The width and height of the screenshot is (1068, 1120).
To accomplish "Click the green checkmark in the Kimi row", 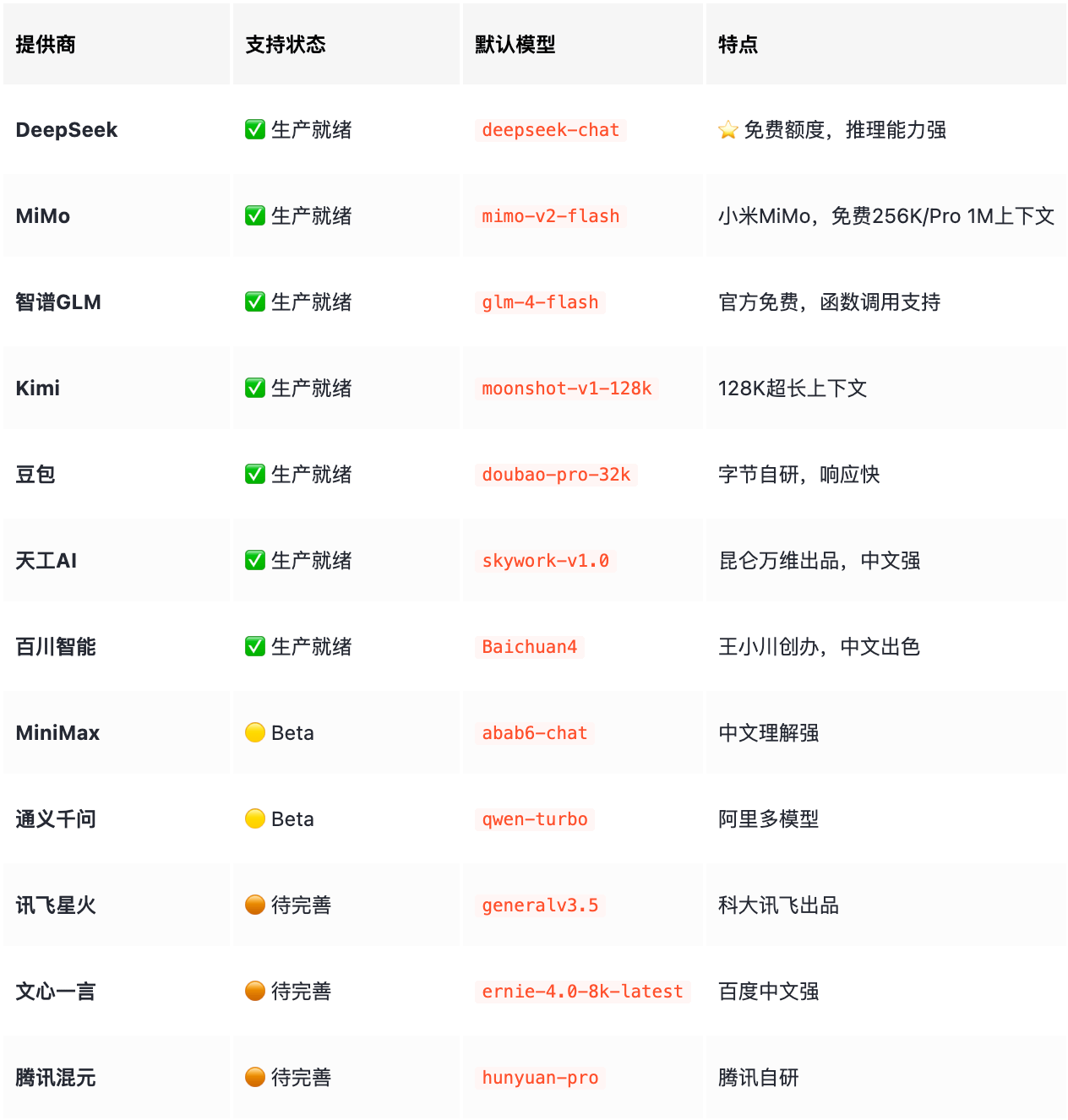I will coord(255,388).
